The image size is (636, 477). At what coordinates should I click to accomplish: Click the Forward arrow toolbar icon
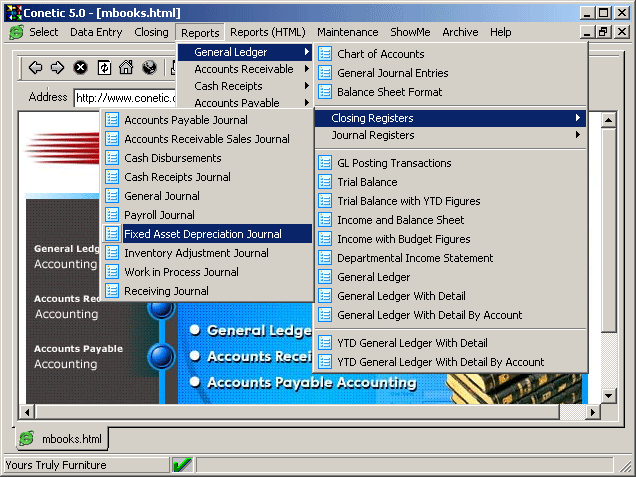click(57, 68)
